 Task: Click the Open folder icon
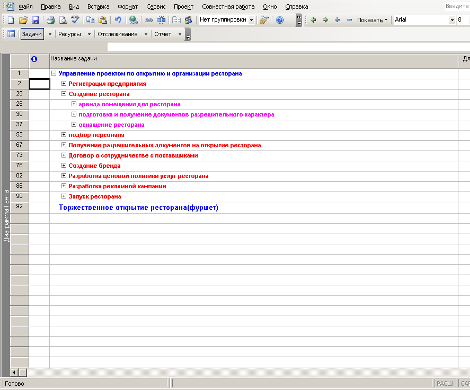pyautogui.click(x=23, y=20)
